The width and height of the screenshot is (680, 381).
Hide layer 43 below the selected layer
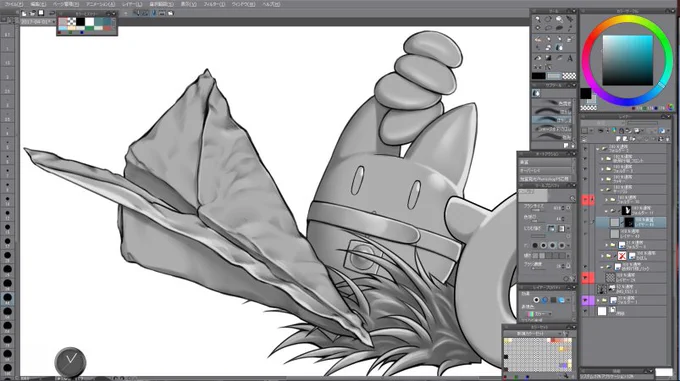(x=585, y=234)
